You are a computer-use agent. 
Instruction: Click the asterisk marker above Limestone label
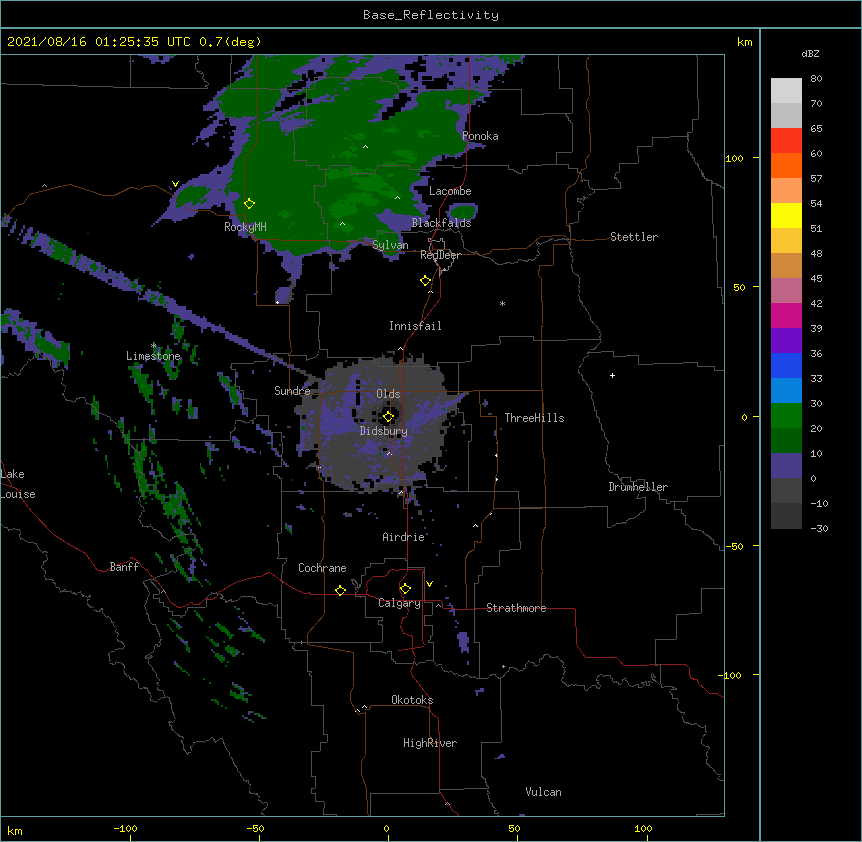click(x=154, y=346)
